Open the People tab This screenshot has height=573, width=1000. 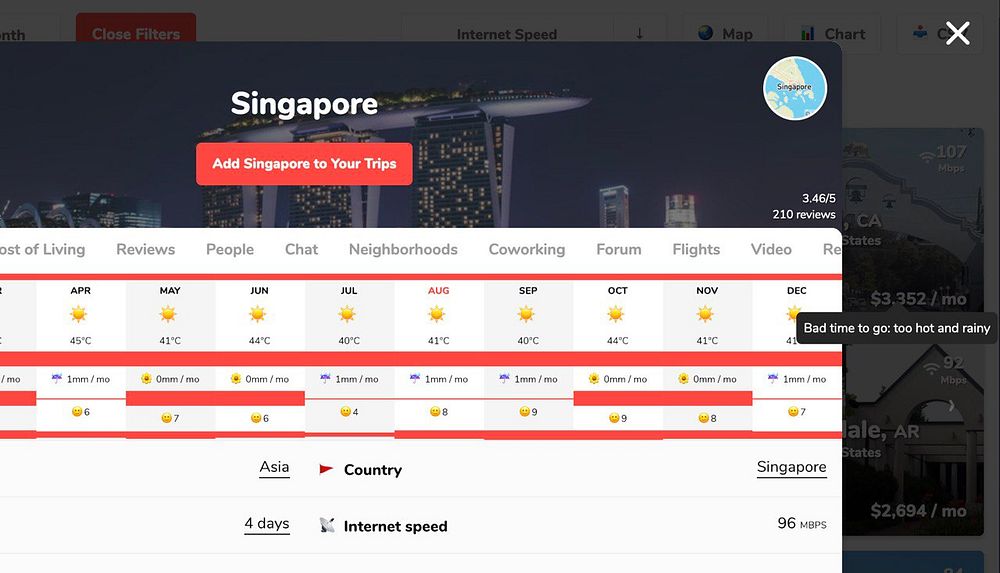[230, 249]
